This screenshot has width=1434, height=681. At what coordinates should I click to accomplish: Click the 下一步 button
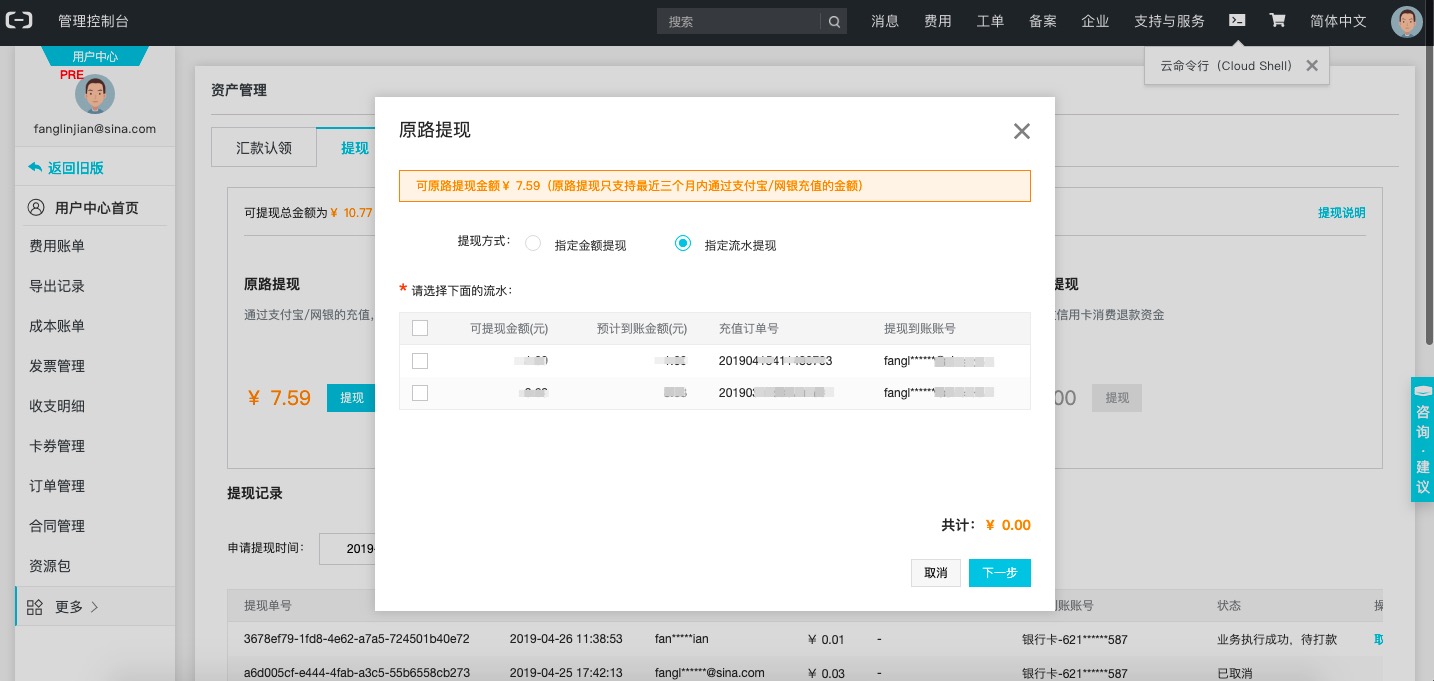(1000, 573)
